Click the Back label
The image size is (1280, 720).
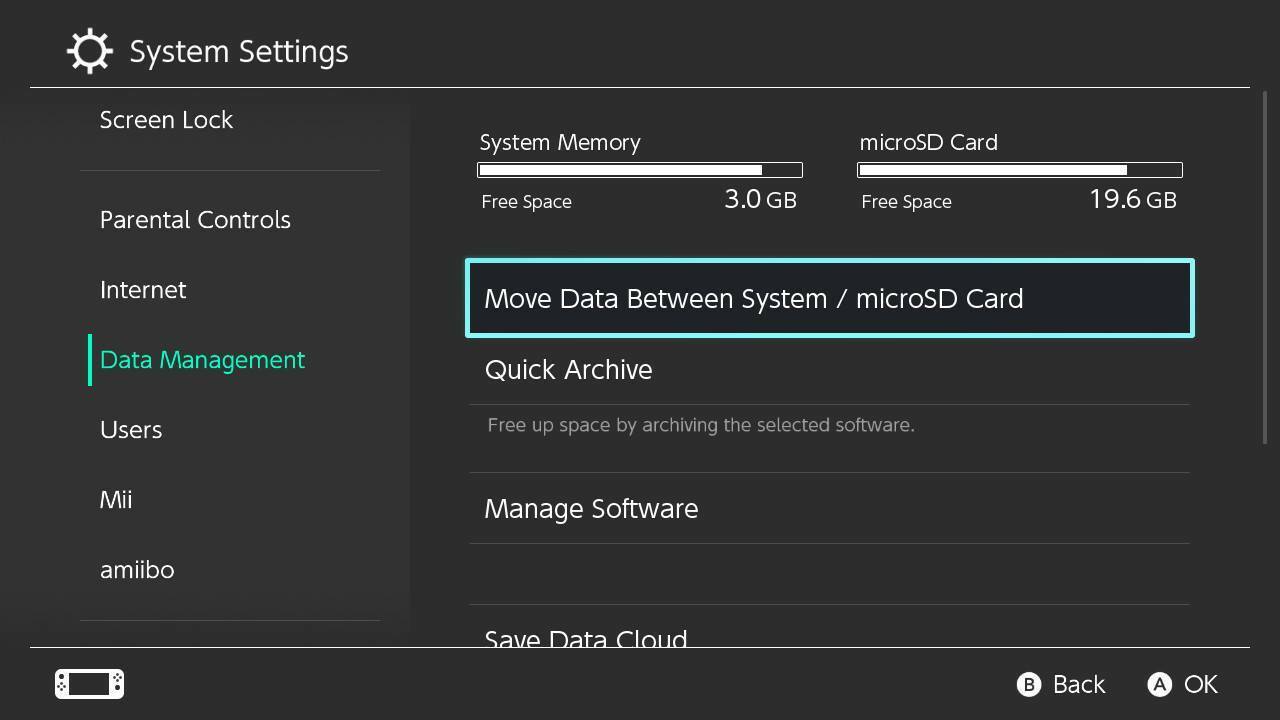point(1079,684)
